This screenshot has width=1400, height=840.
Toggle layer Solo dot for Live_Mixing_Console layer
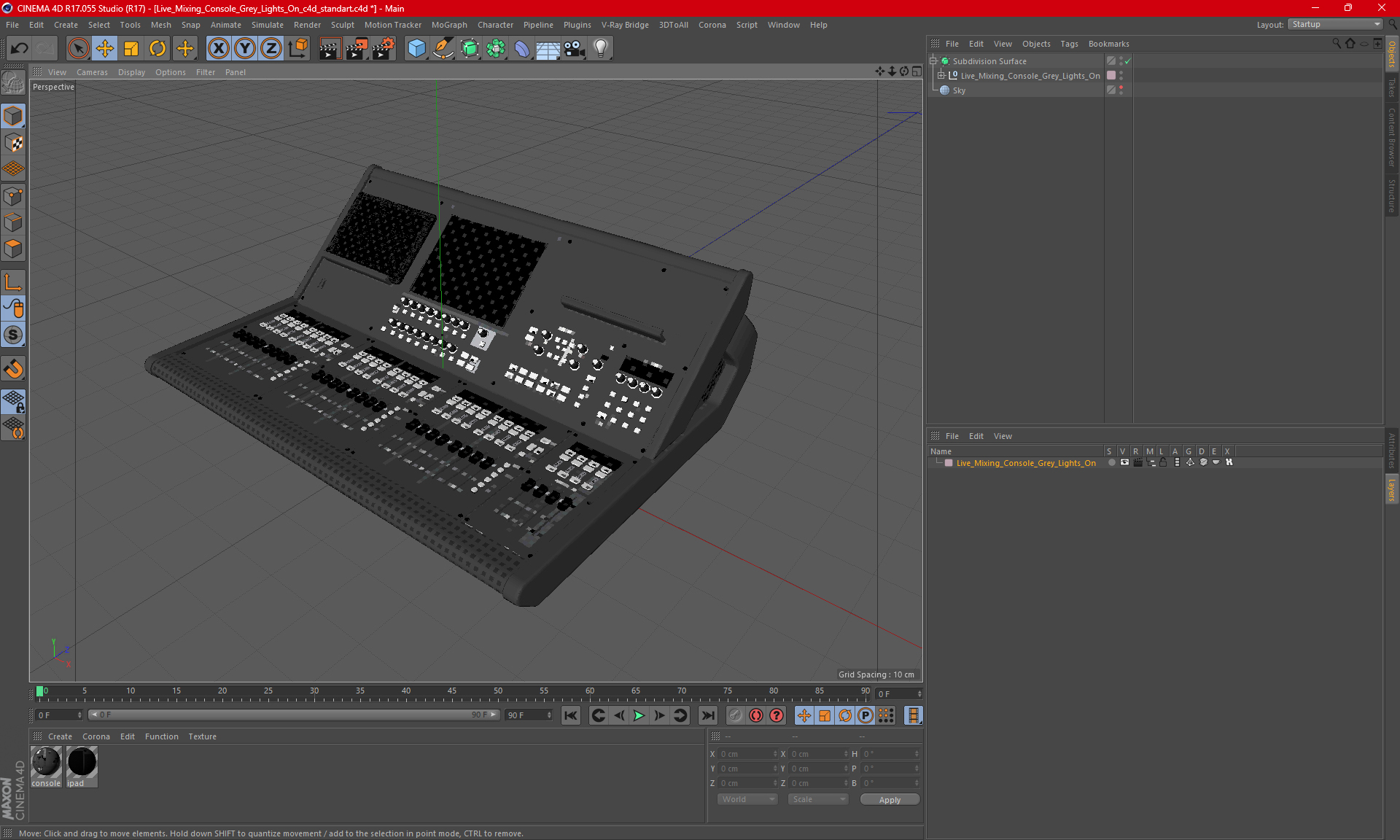[1111, 462]
